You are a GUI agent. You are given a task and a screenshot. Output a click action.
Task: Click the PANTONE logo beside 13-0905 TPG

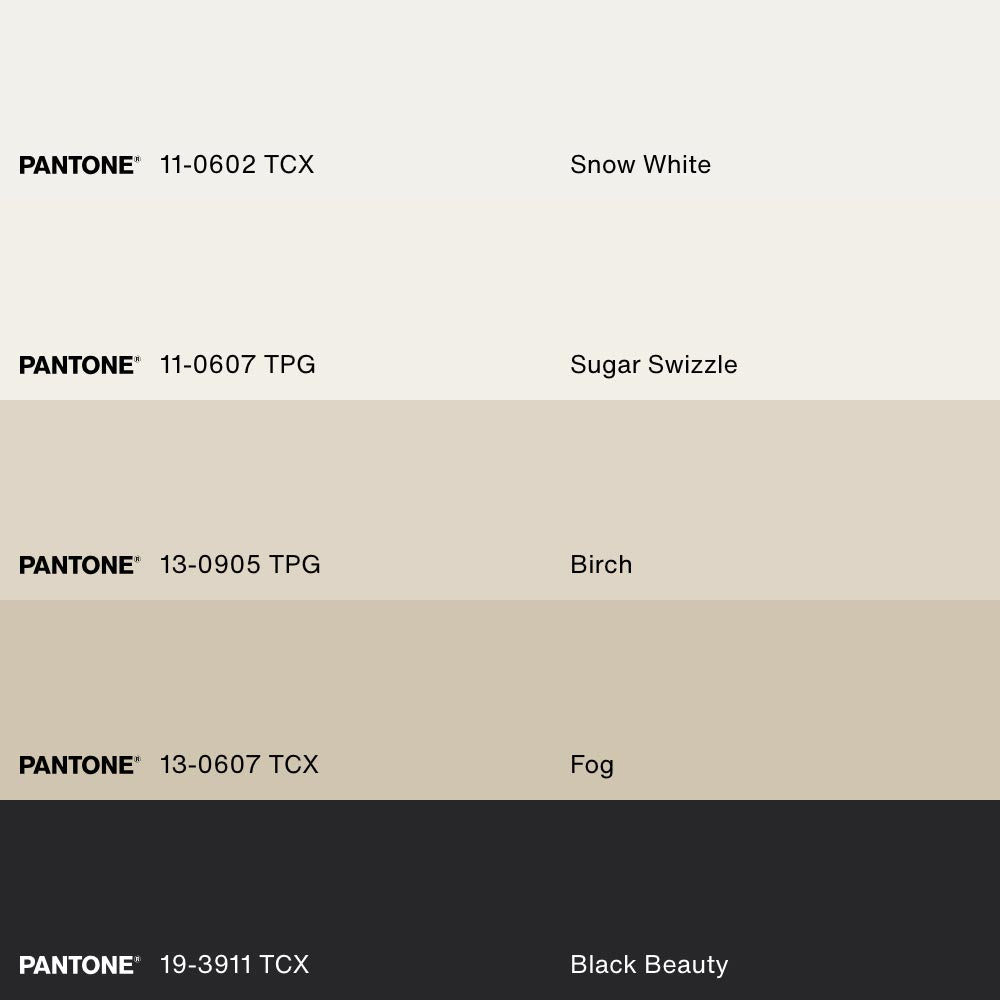[79, 565]
